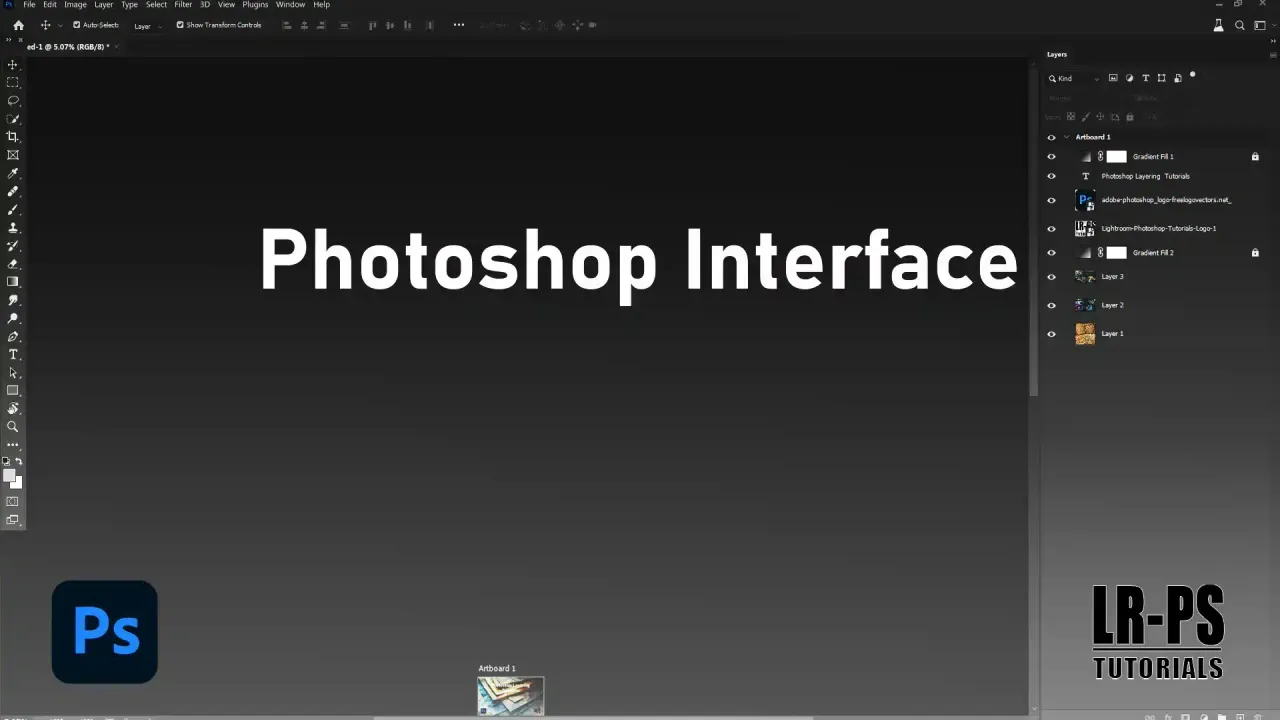Viewport: 1280px width, 720px height.
Task: Open Kind filter dropdown in Layers
Action: 1074,78
